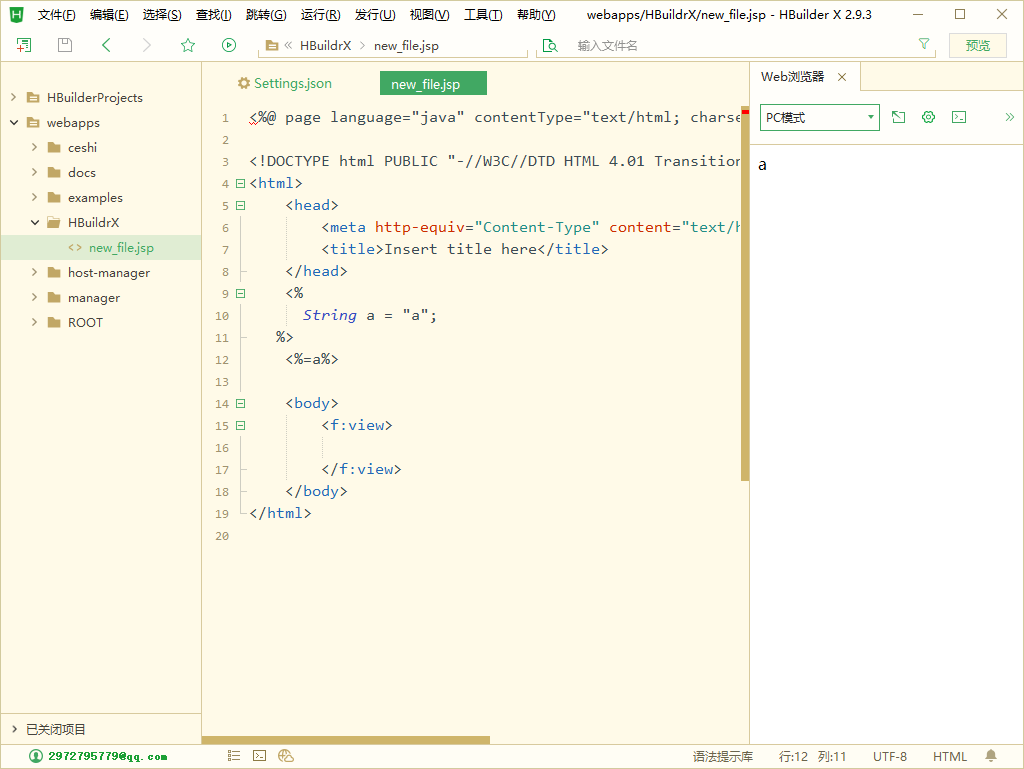The width and height of the screenshot is (1024, 769).
Task: Toggle fold marker on the head line
Action: 239,206
